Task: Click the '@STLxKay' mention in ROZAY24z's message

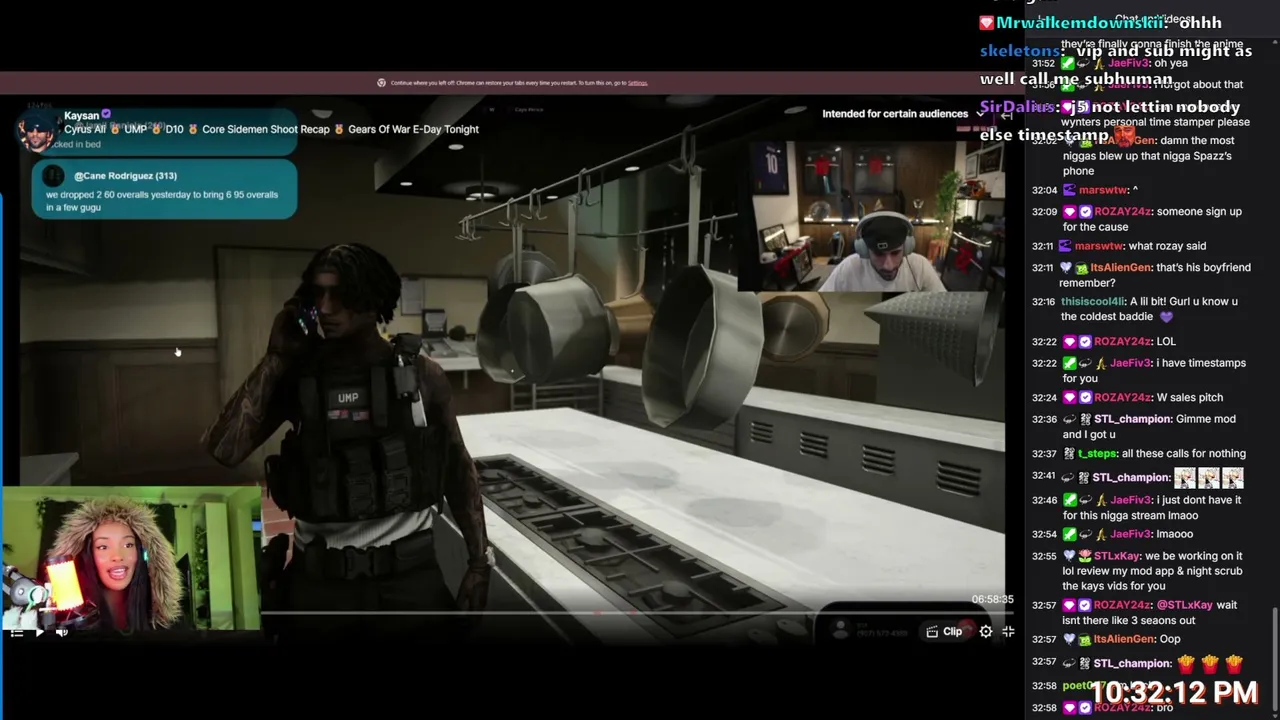Action: (1184, 606)
